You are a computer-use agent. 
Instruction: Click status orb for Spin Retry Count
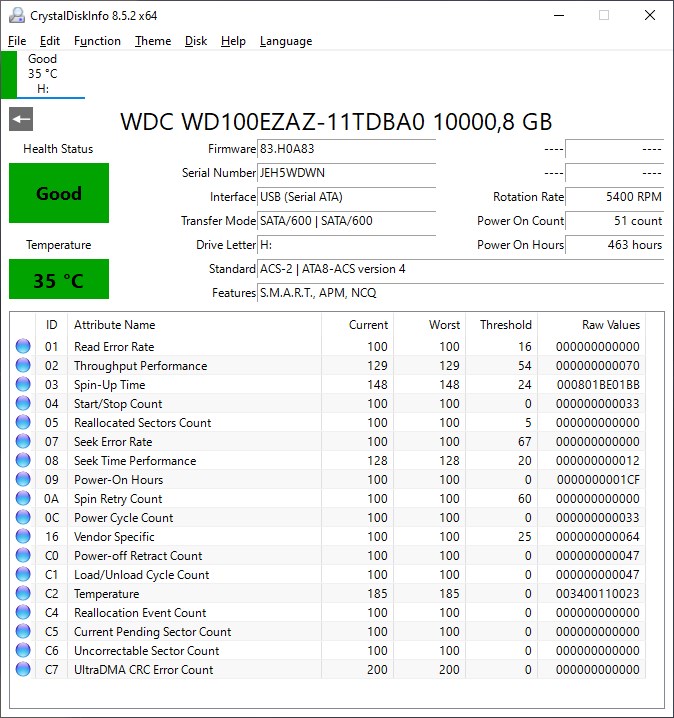tap(23, 498)
